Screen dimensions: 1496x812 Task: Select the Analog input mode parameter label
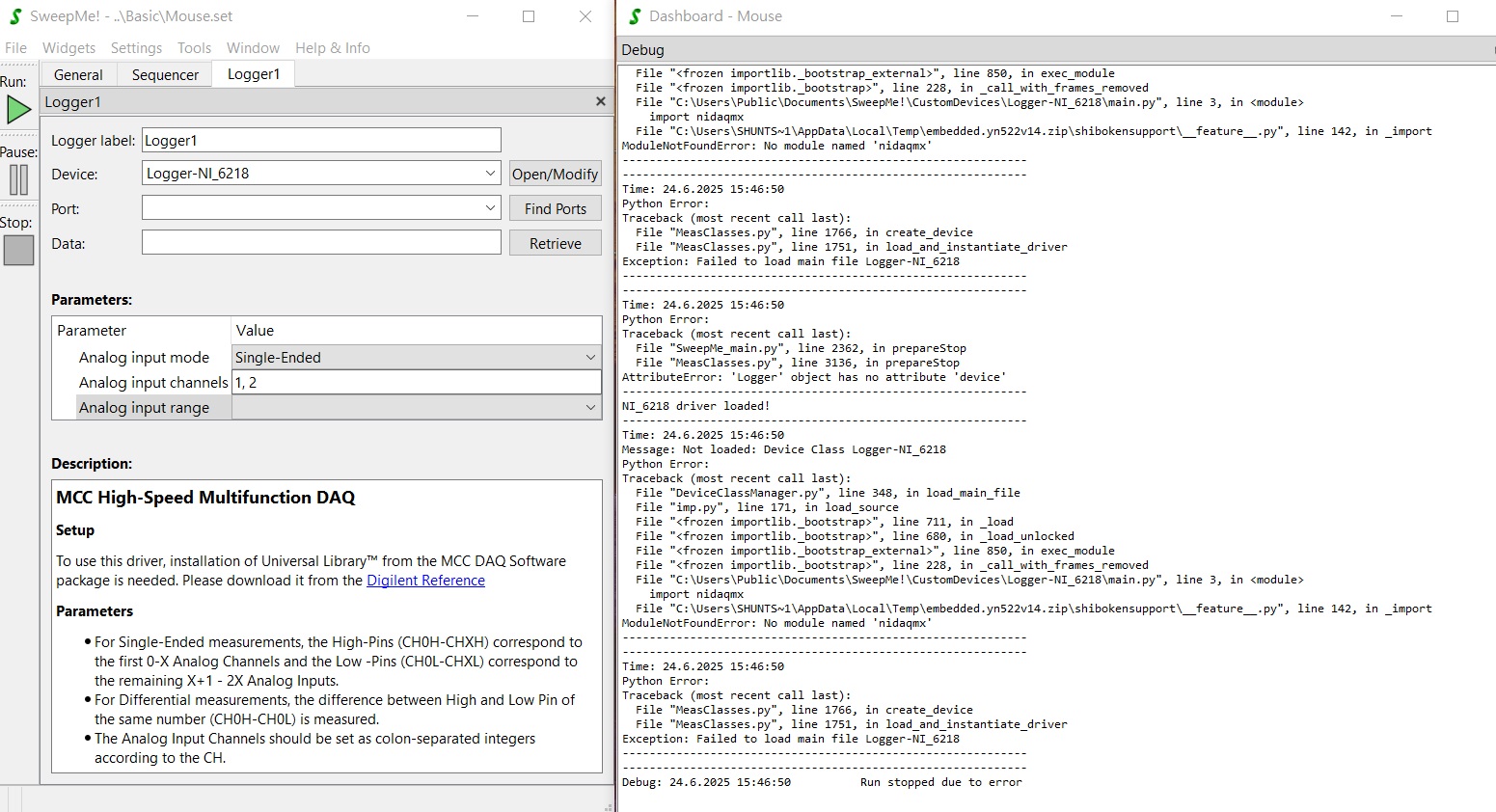(x=144, y=357)
